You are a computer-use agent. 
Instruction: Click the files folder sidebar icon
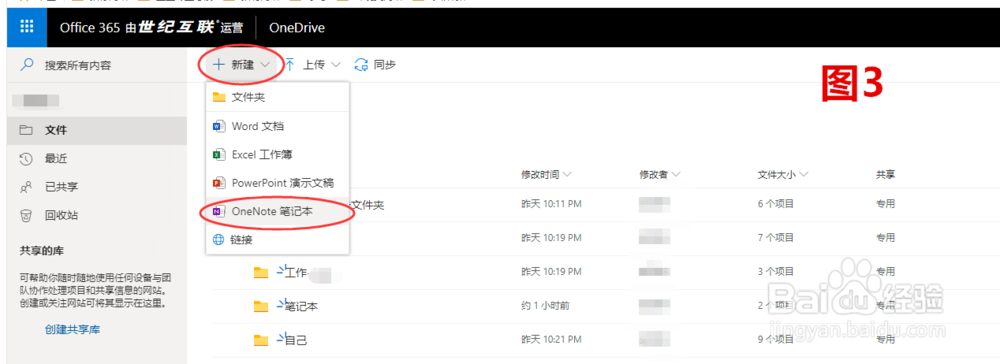[x=26, y=130]
